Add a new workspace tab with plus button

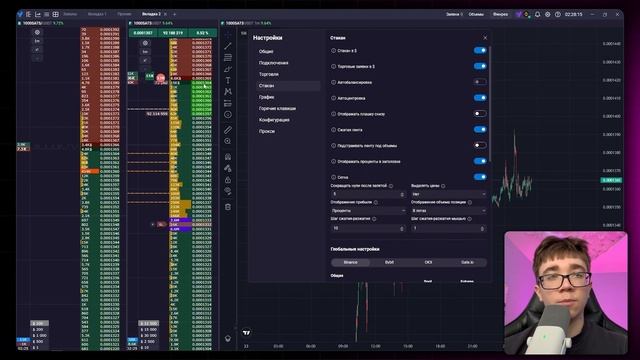pos(174,14)
